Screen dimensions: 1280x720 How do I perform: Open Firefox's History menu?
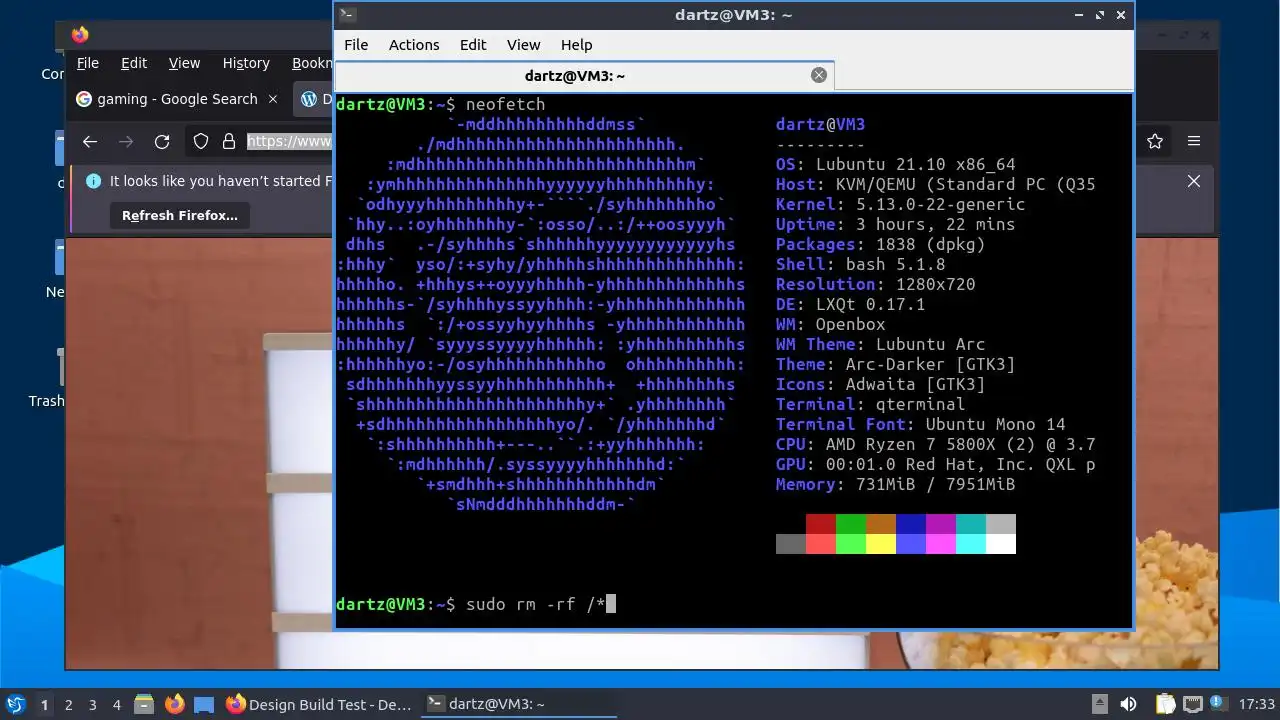246,63
